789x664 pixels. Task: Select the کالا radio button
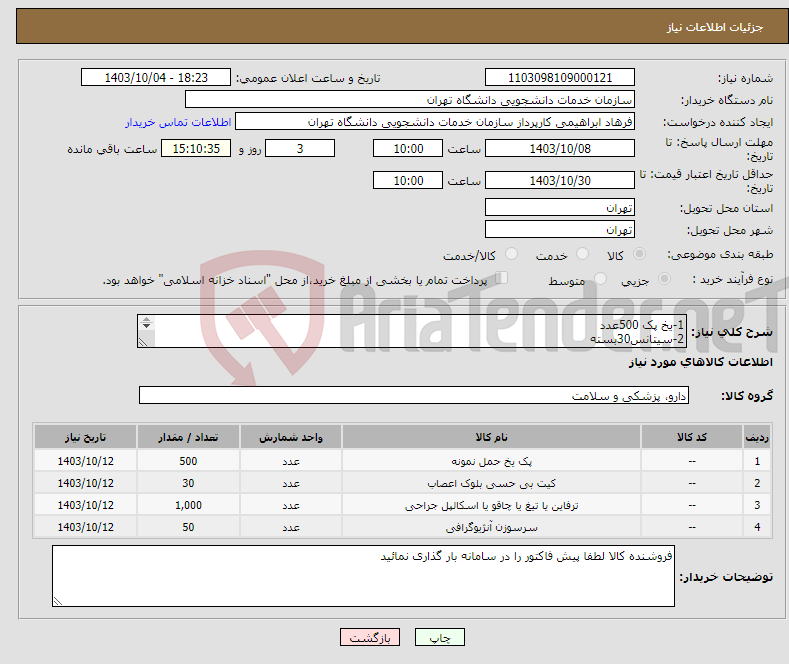click(x=639, y=254)
